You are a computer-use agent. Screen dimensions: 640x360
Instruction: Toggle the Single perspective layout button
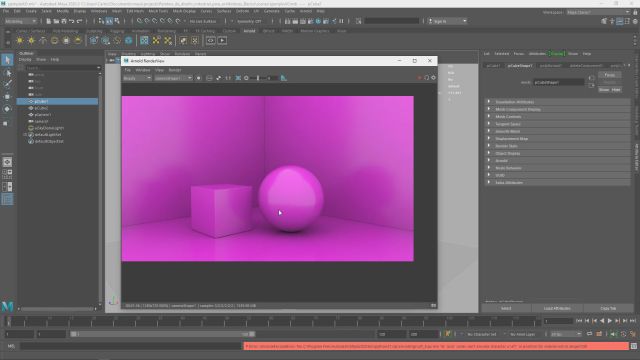click(7, 162)
